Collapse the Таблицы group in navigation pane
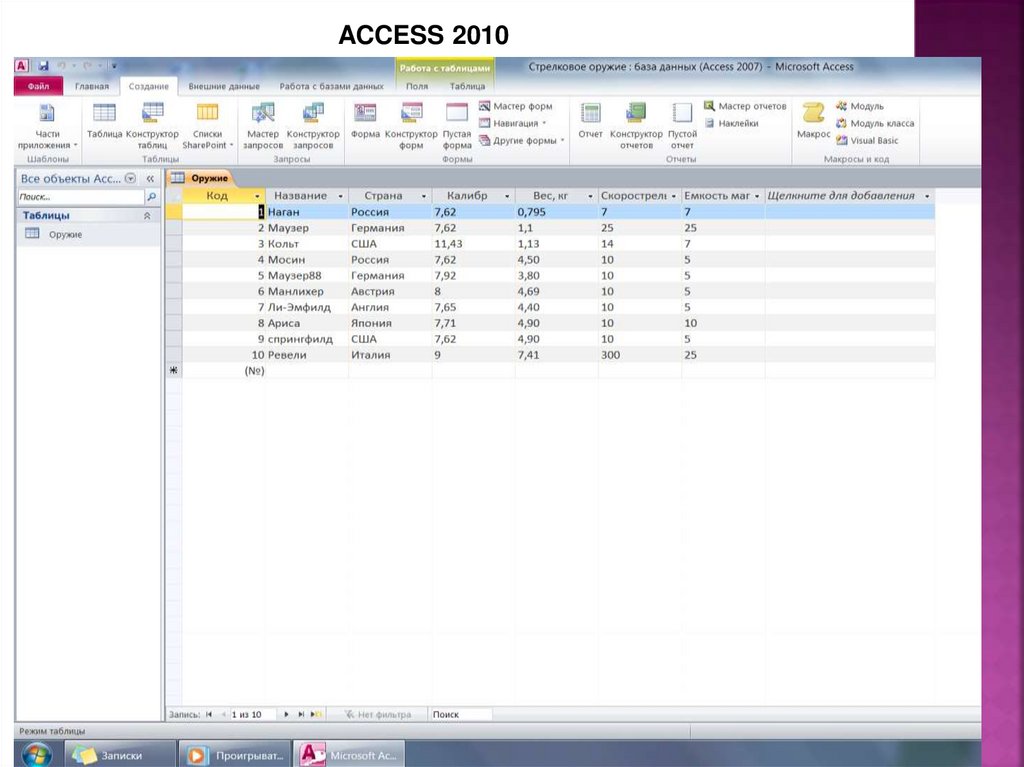This screenshot has width=1024, height=767. tap(148, 216)
